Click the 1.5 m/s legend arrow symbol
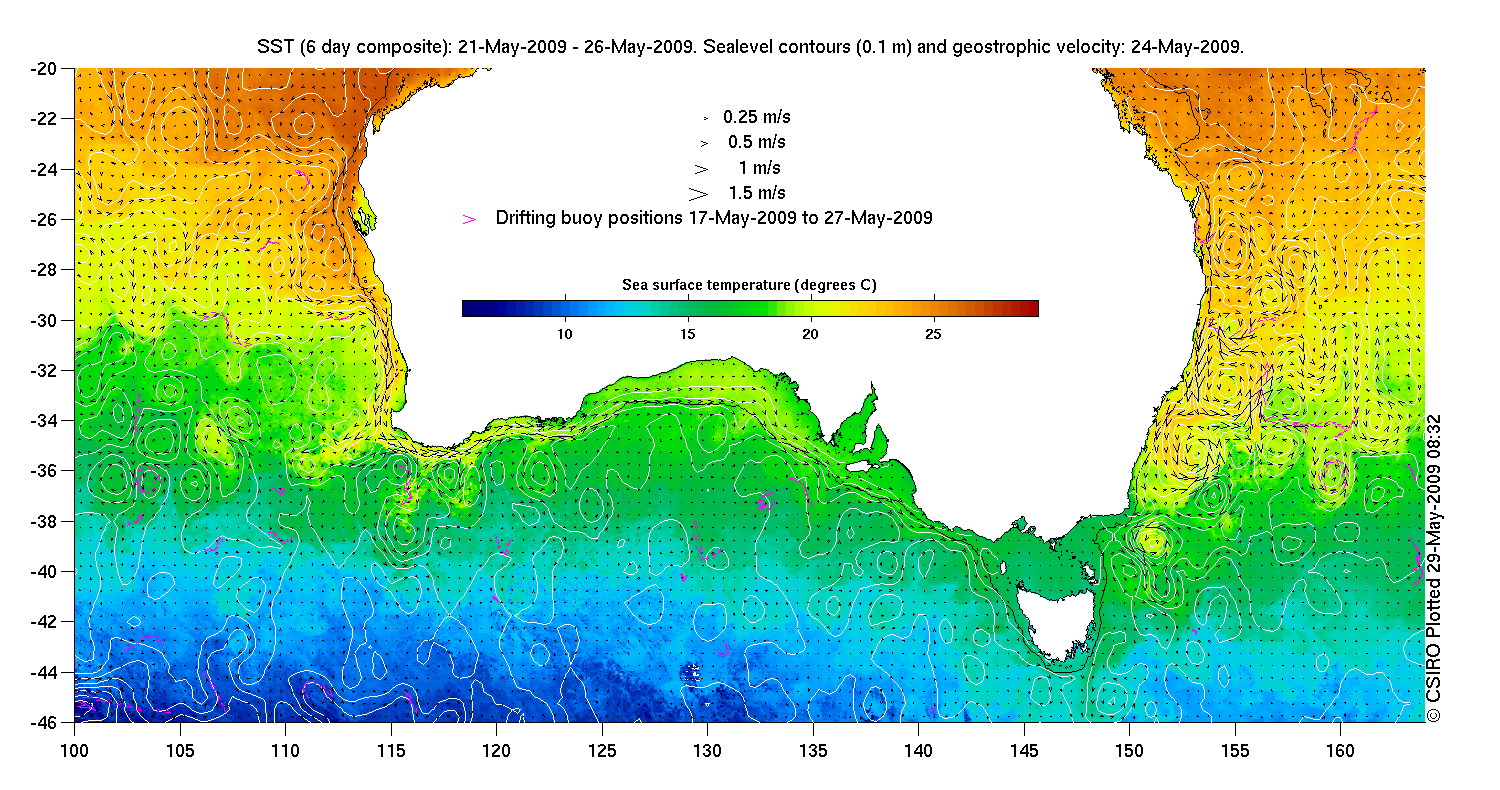 [x=699, y=193]
